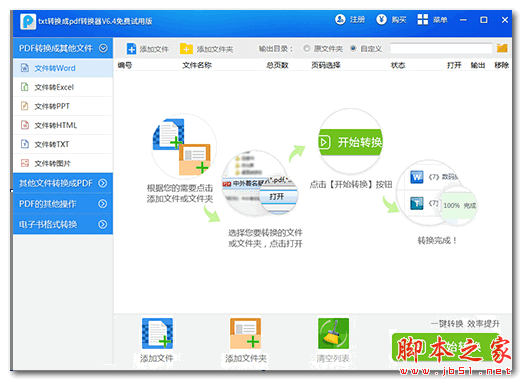The image size is (523, 382).
Task: Click the 文件名称 column header
Action: [197, 65]
